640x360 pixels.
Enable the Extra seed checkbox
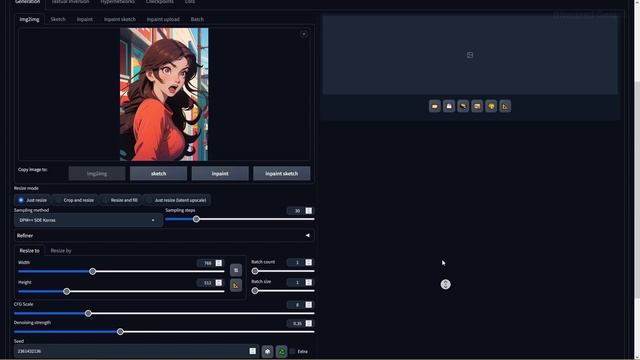click(x=292, y=351)
